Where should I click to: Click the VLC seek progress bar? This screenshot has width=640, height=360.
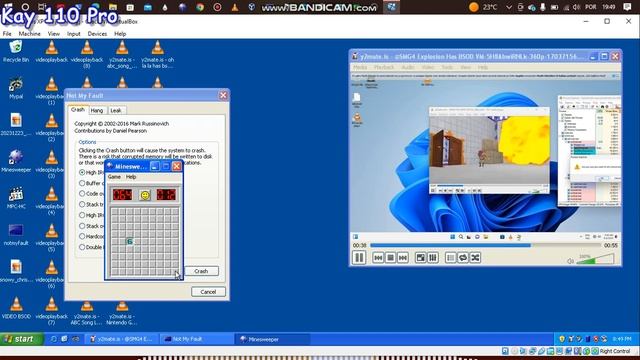coord(486,245)
